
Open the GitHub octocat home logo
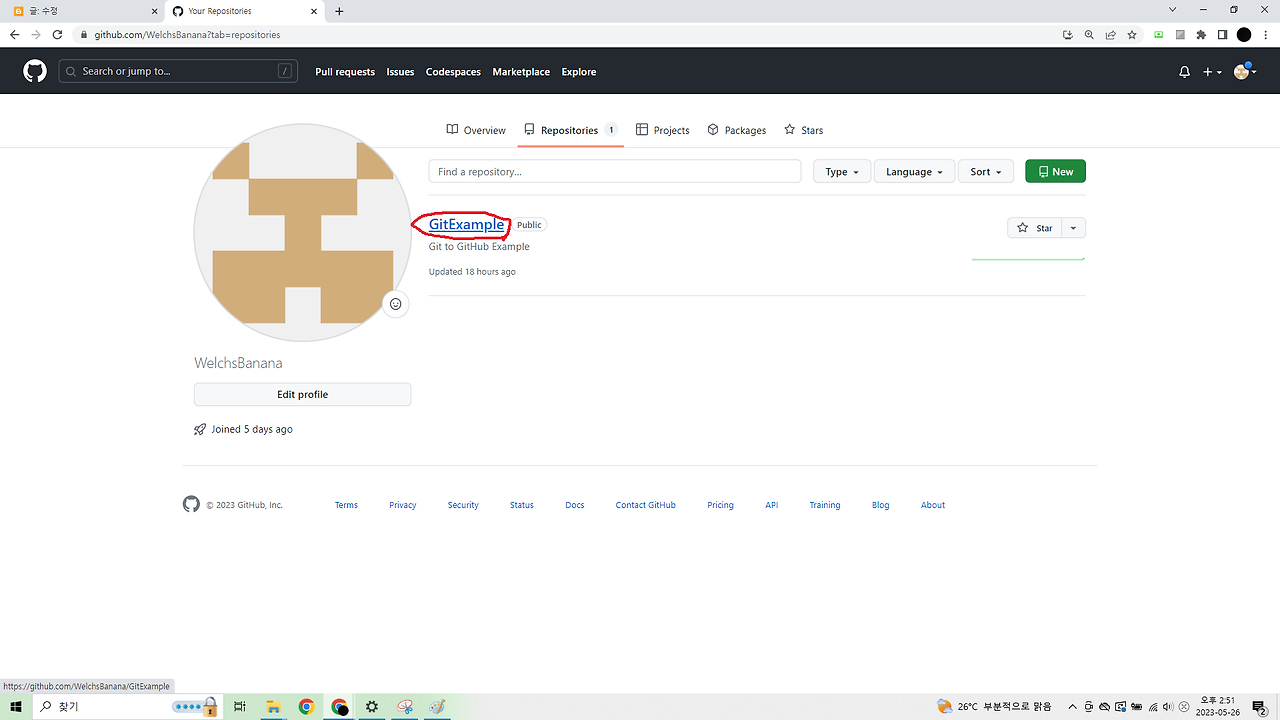35,71
